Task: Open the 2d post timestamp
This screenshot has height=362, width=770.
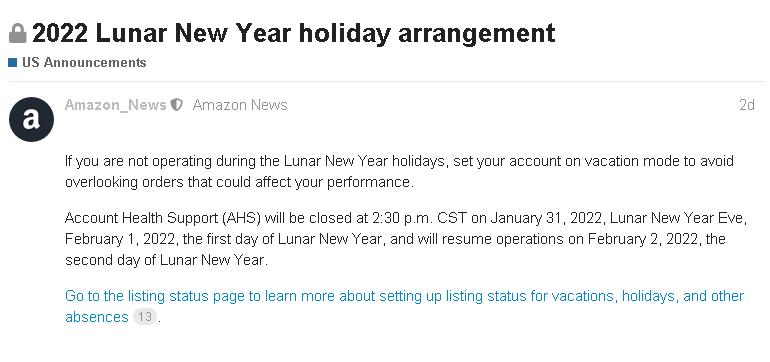Action: (x=747, y=105)
